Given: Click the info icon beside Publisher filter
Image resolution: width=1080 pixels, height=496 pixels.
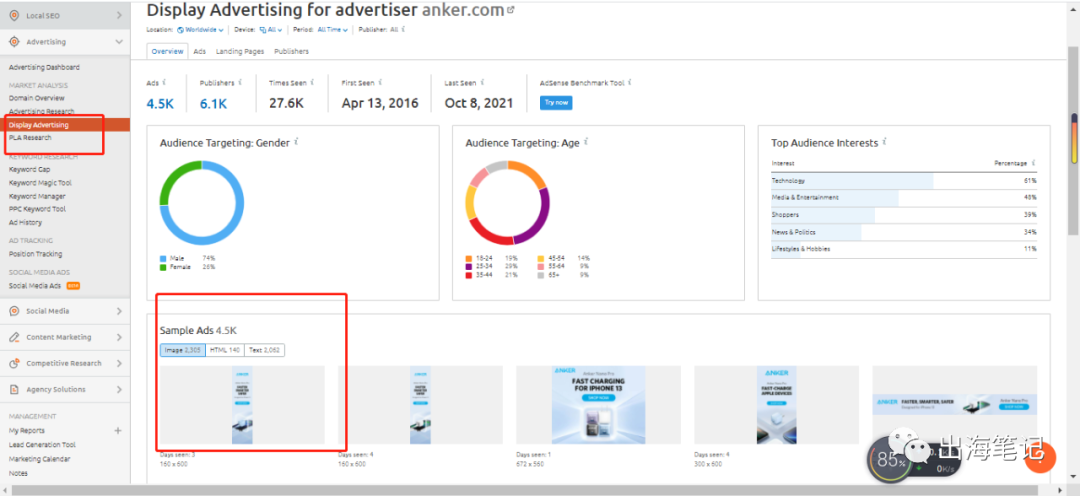Looking at the screenshot, I should (x=403, y=30).
